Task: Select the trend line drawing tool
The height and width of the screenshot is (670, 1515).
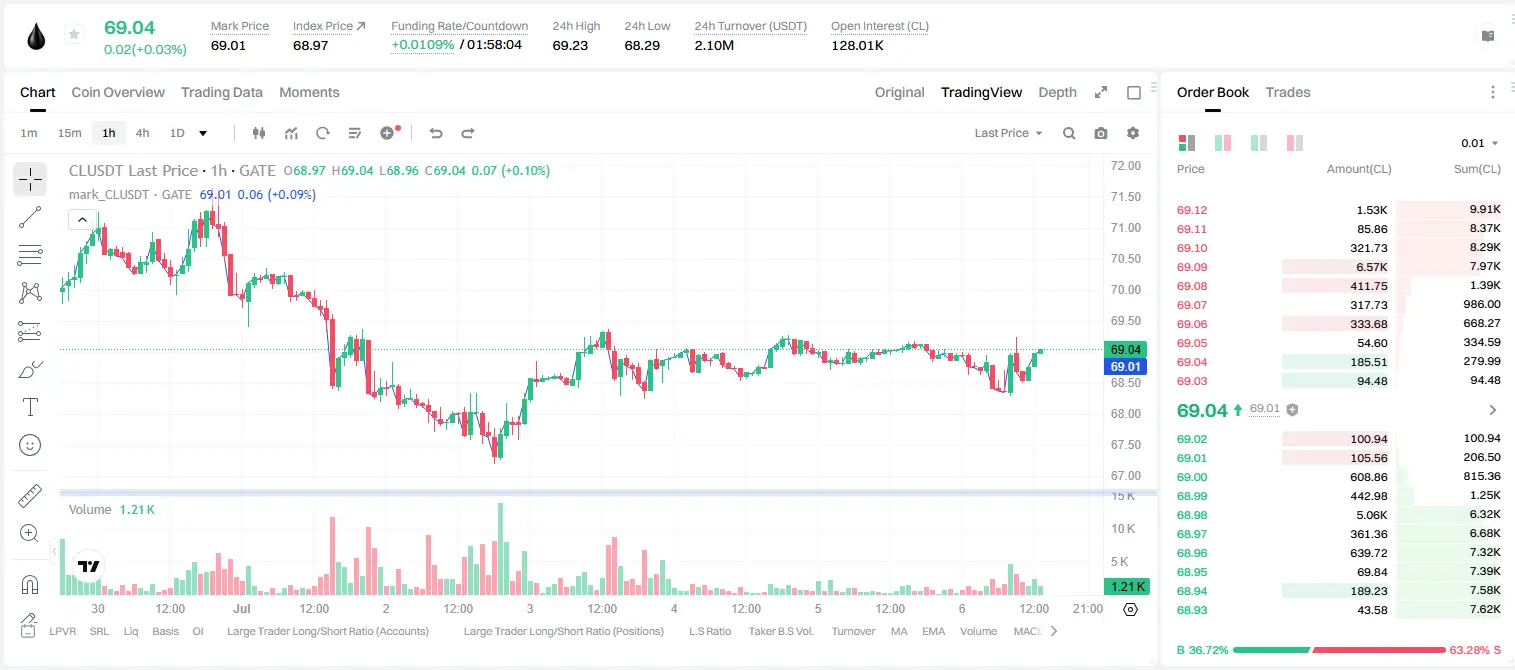Action: point(30,217)
